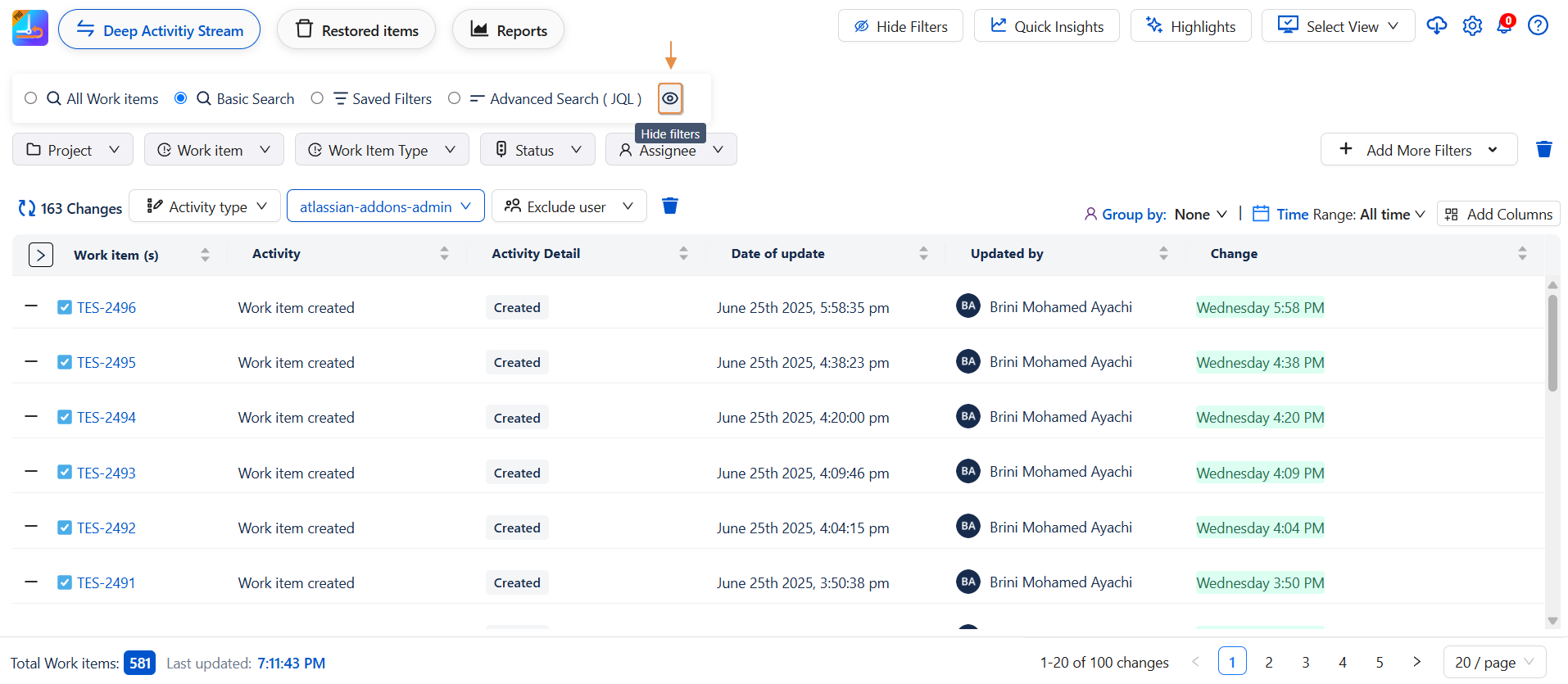This screenshot has height=684, width=1568.
Task: Open the Reports tab
Action: (x=508, y=30)
